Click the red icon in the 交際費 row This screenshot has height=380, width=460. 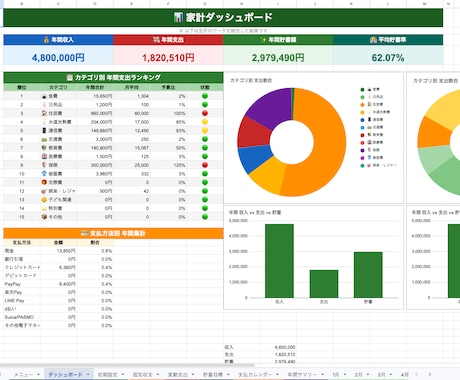click(44, 182)
